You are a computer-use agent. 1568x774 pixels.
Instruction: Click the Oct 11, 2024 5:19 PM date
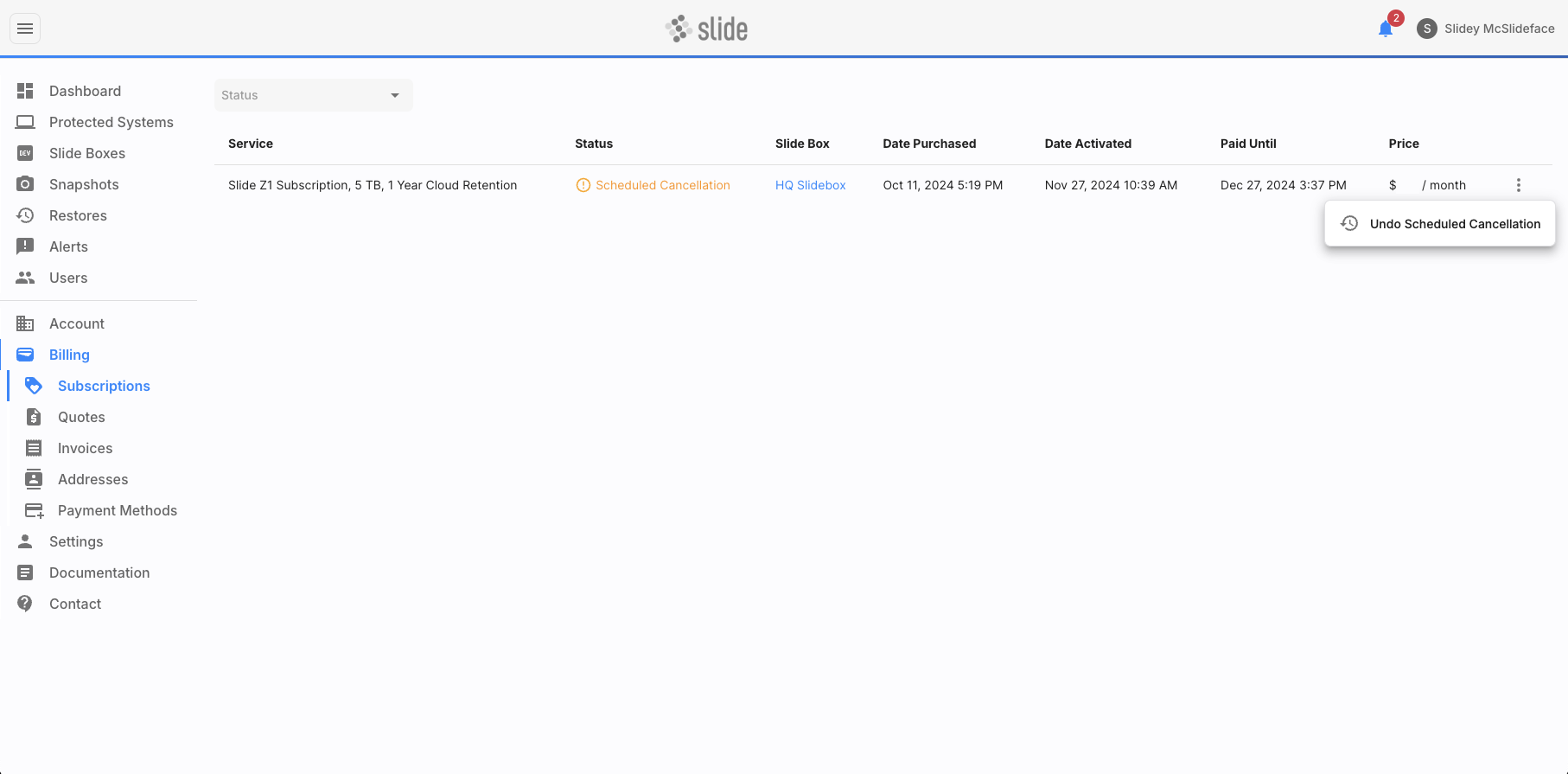[943, 185]
